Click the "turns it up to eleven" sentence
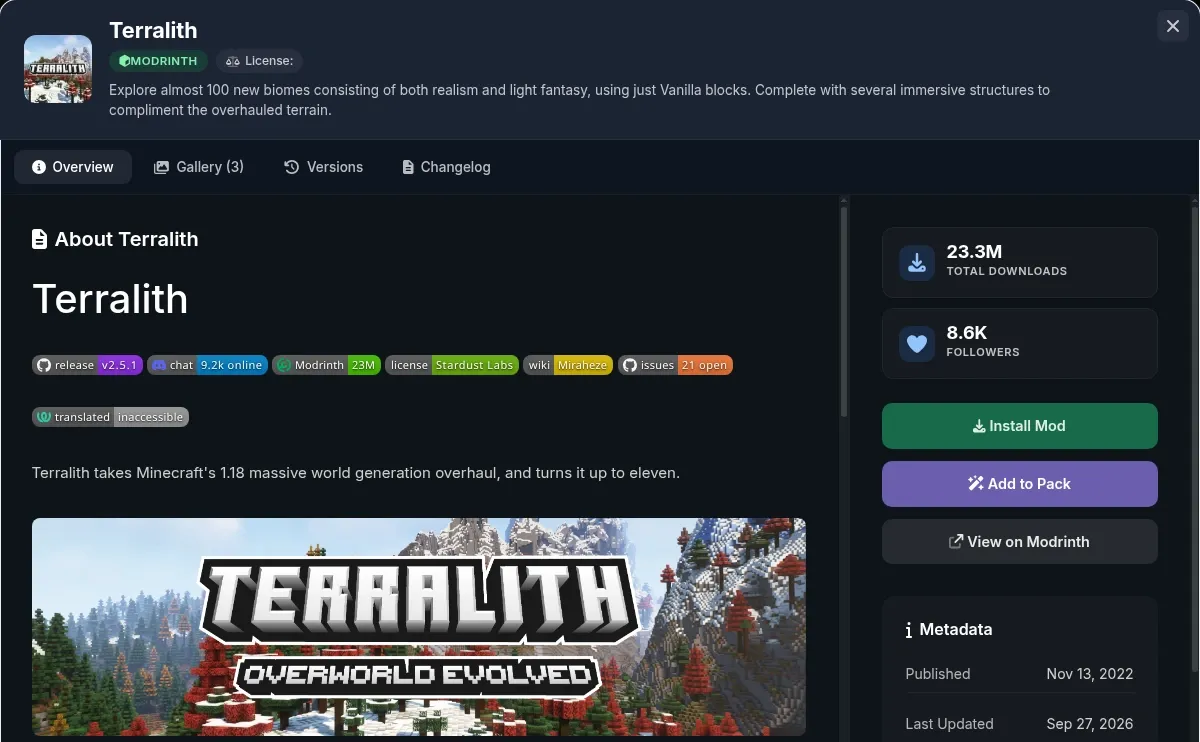 click(x=356, y=472)
